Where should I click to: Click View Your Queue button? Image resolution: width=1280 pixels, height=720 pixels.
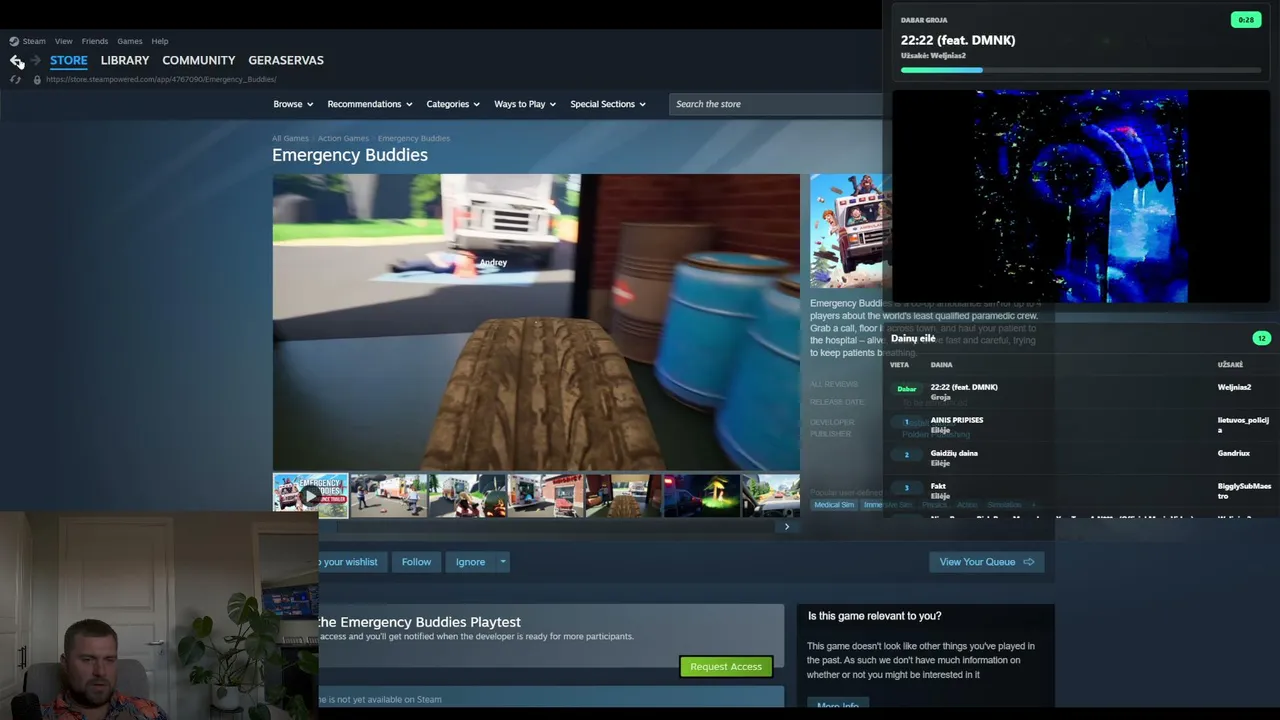coord(986,562)
